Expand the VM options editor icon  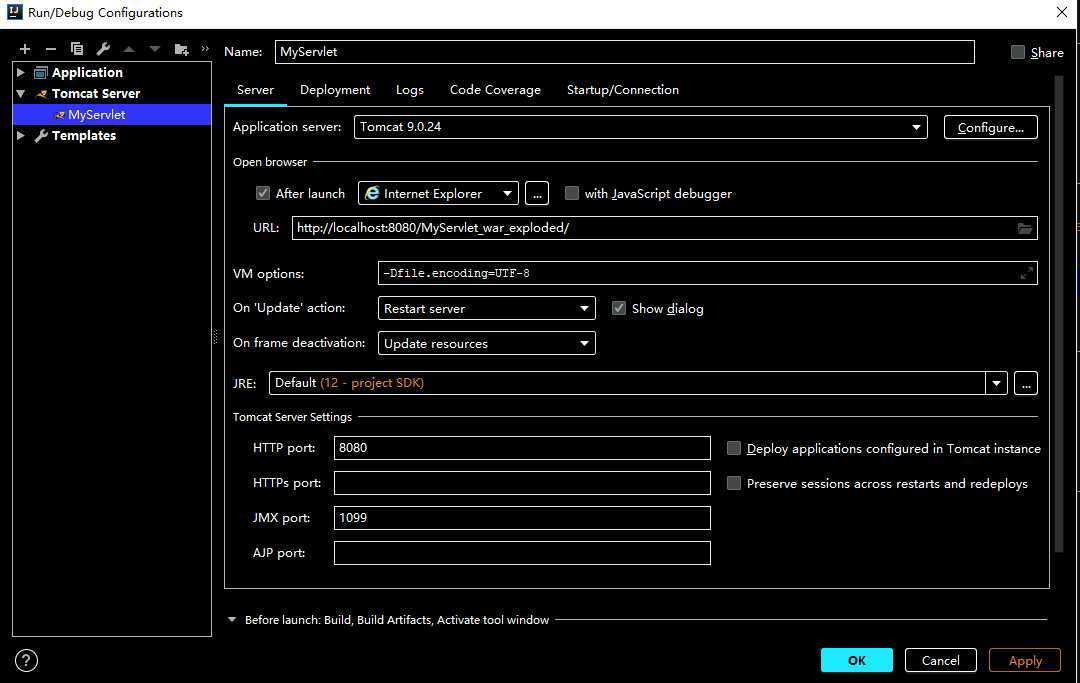coord(1026,273)
